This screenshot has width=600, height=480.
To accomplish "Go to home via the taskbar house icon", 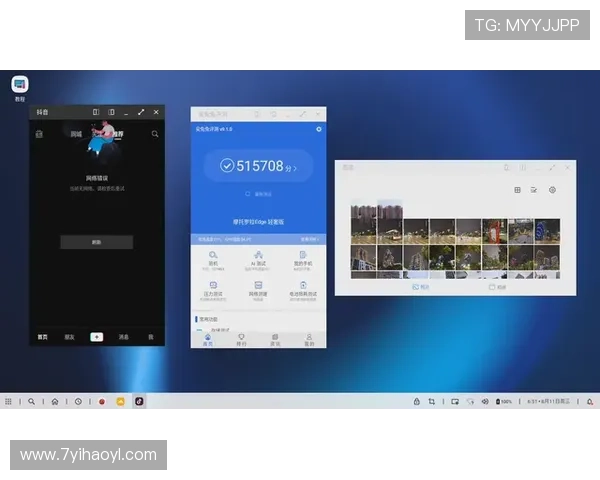I will click(55, 402).
